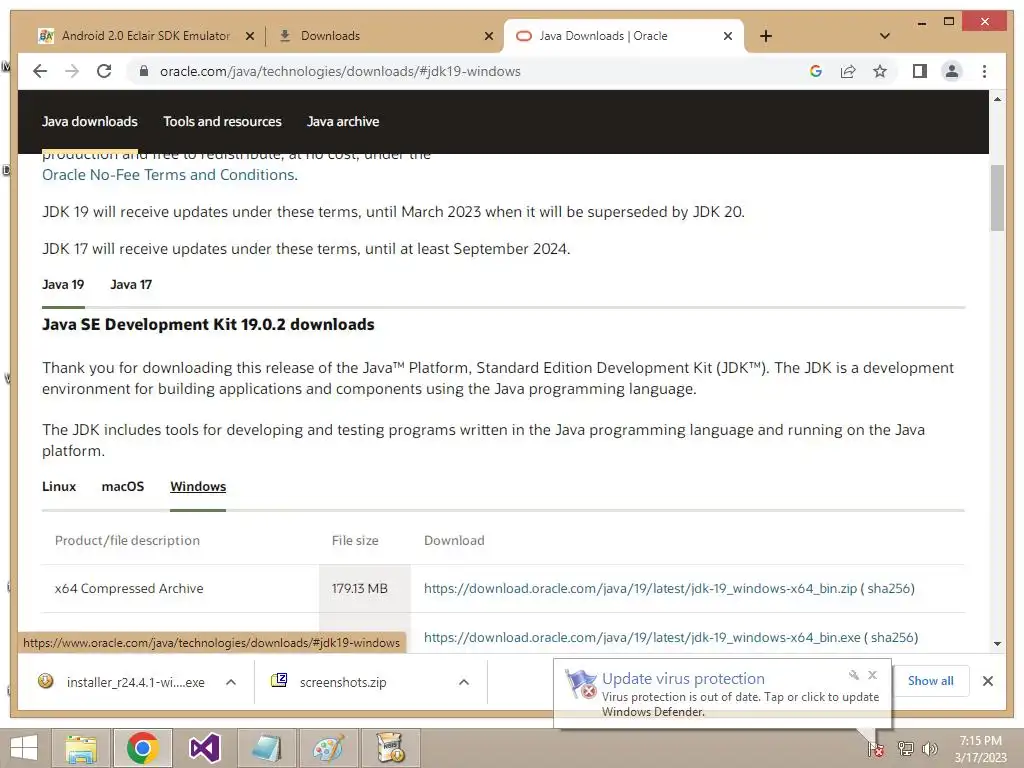This screenshot has height=768, width=1024.
Task: Select the Windows downloads tab
Action: 198,487
